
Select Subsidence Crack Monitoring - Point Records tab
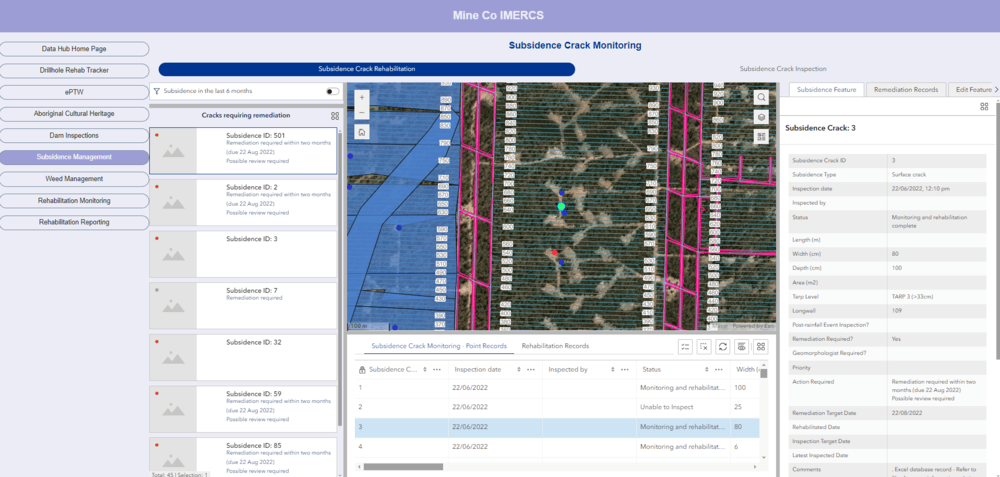tap(439, 346)
